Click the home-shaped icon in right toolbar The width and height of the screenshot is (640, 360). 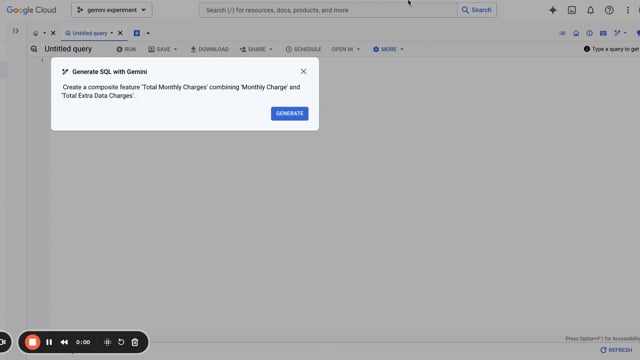click(x=576, y=33)
